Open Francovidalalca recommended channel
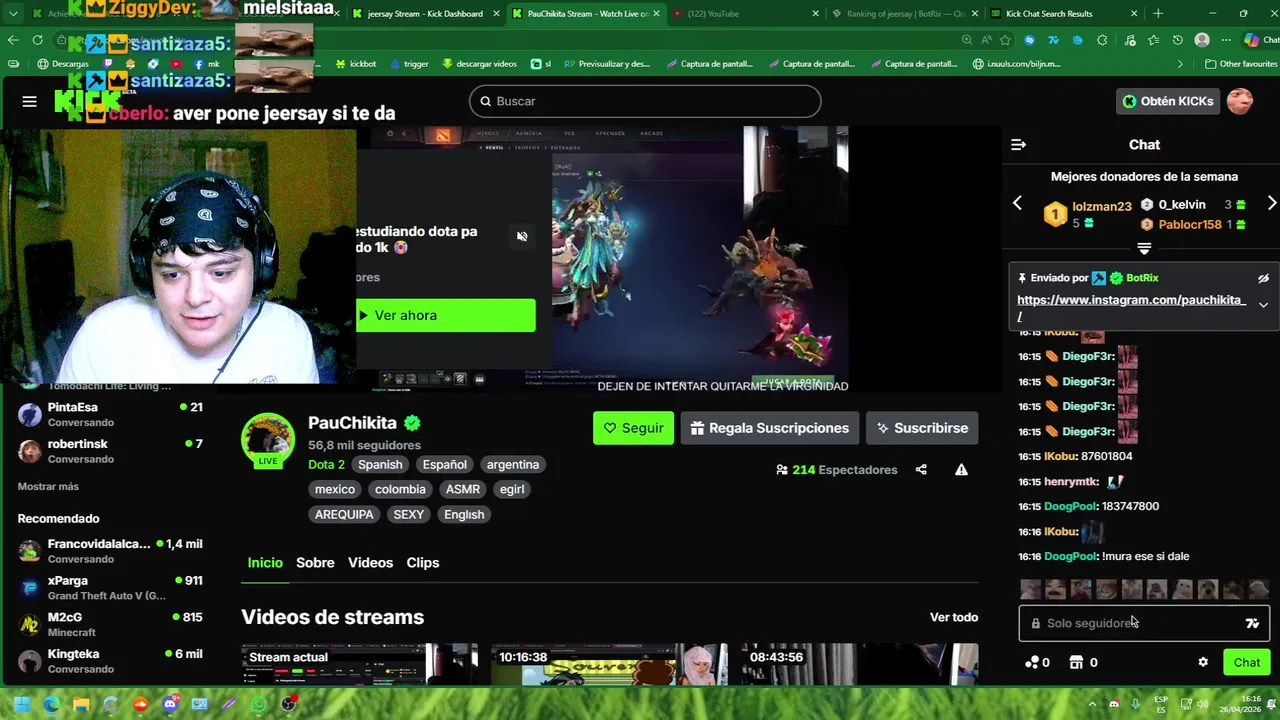1280x720 pixels. click(x=110, y=551)
